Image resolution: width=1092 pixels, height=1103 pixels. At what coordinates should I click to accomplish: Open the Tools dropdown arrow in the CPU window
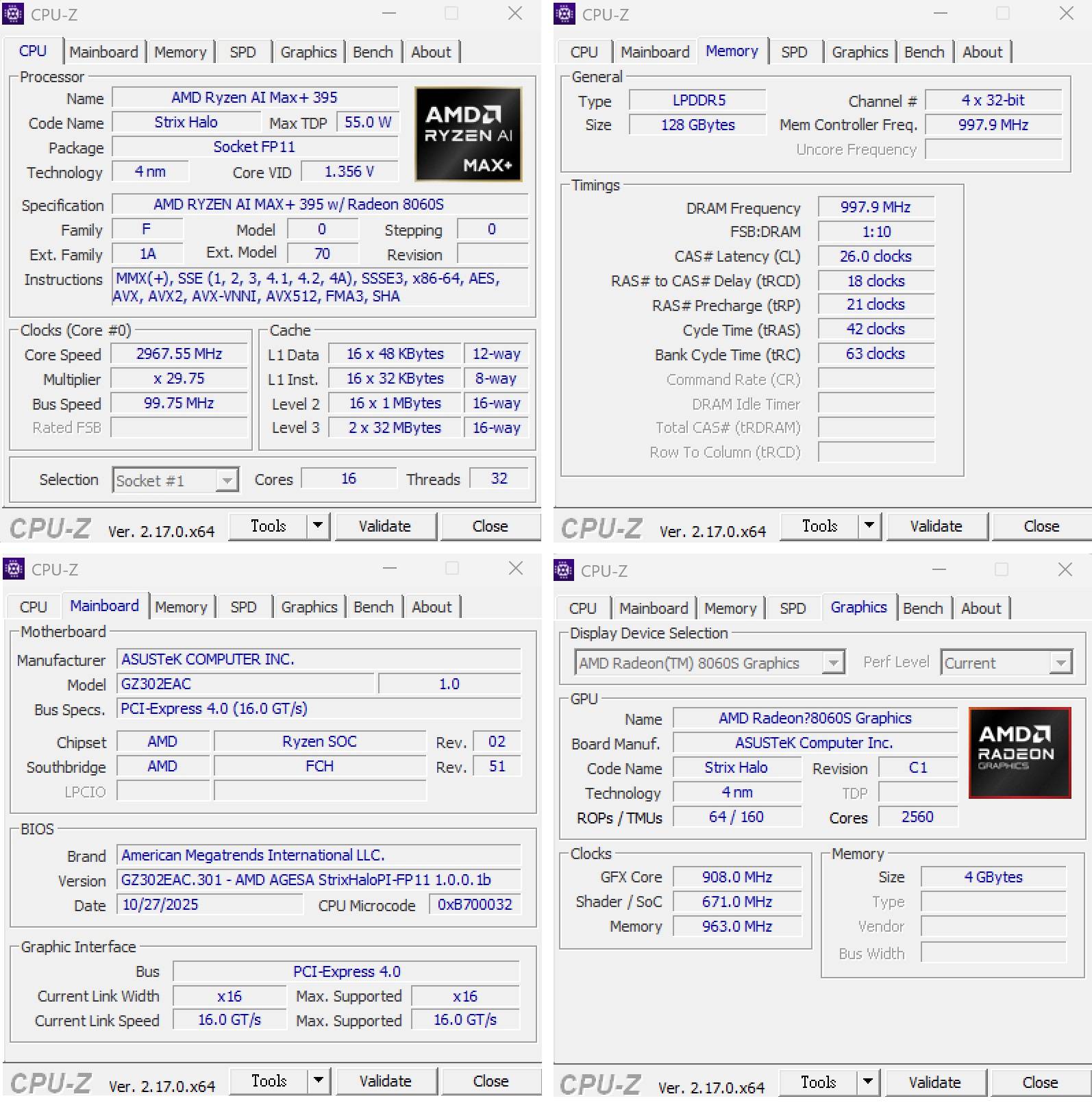coord(318,526)
